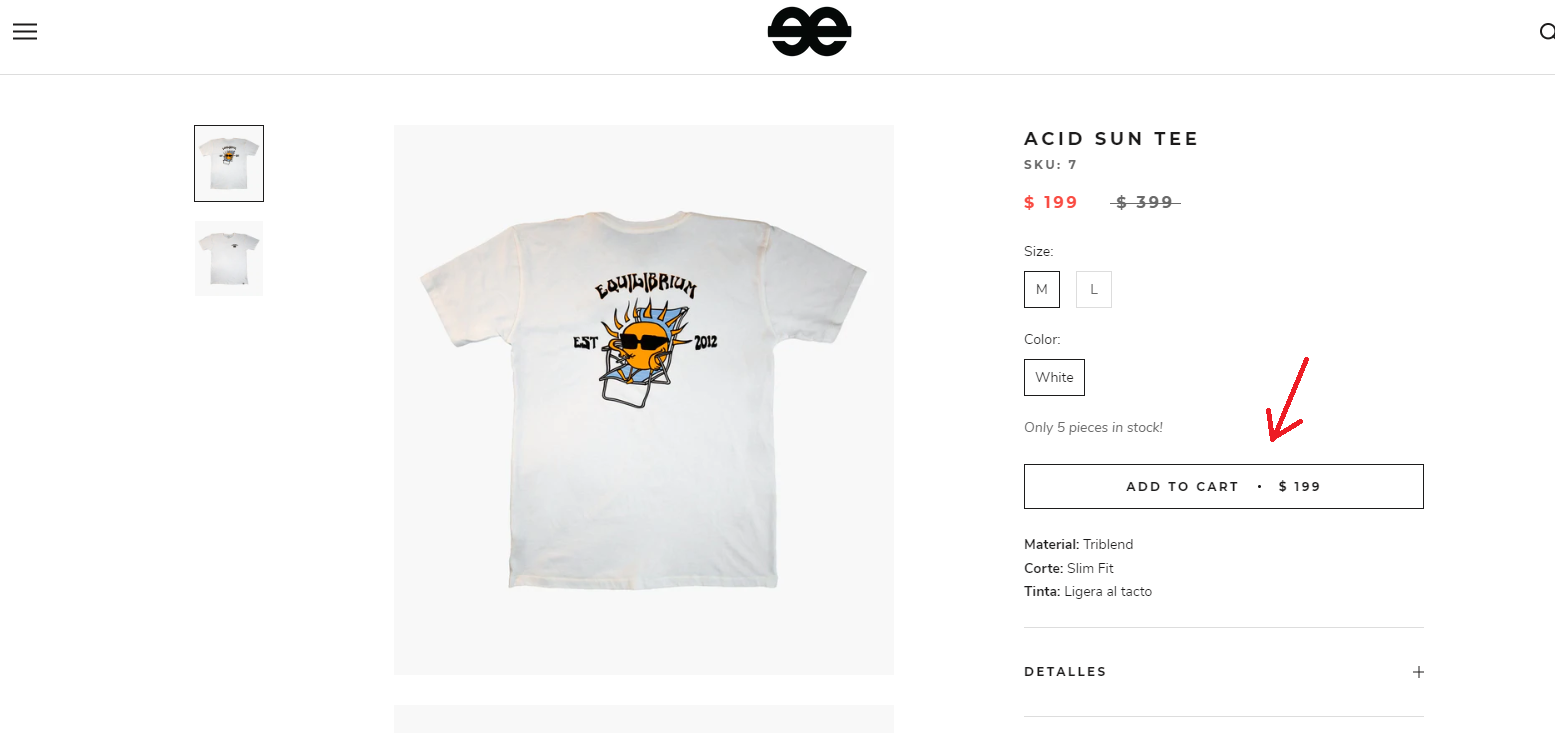Click the Material: Triblend description line
Image resolution: width=1555 pixels, height=733 pixels.
pyautogui.click(x=1078, y=545)
